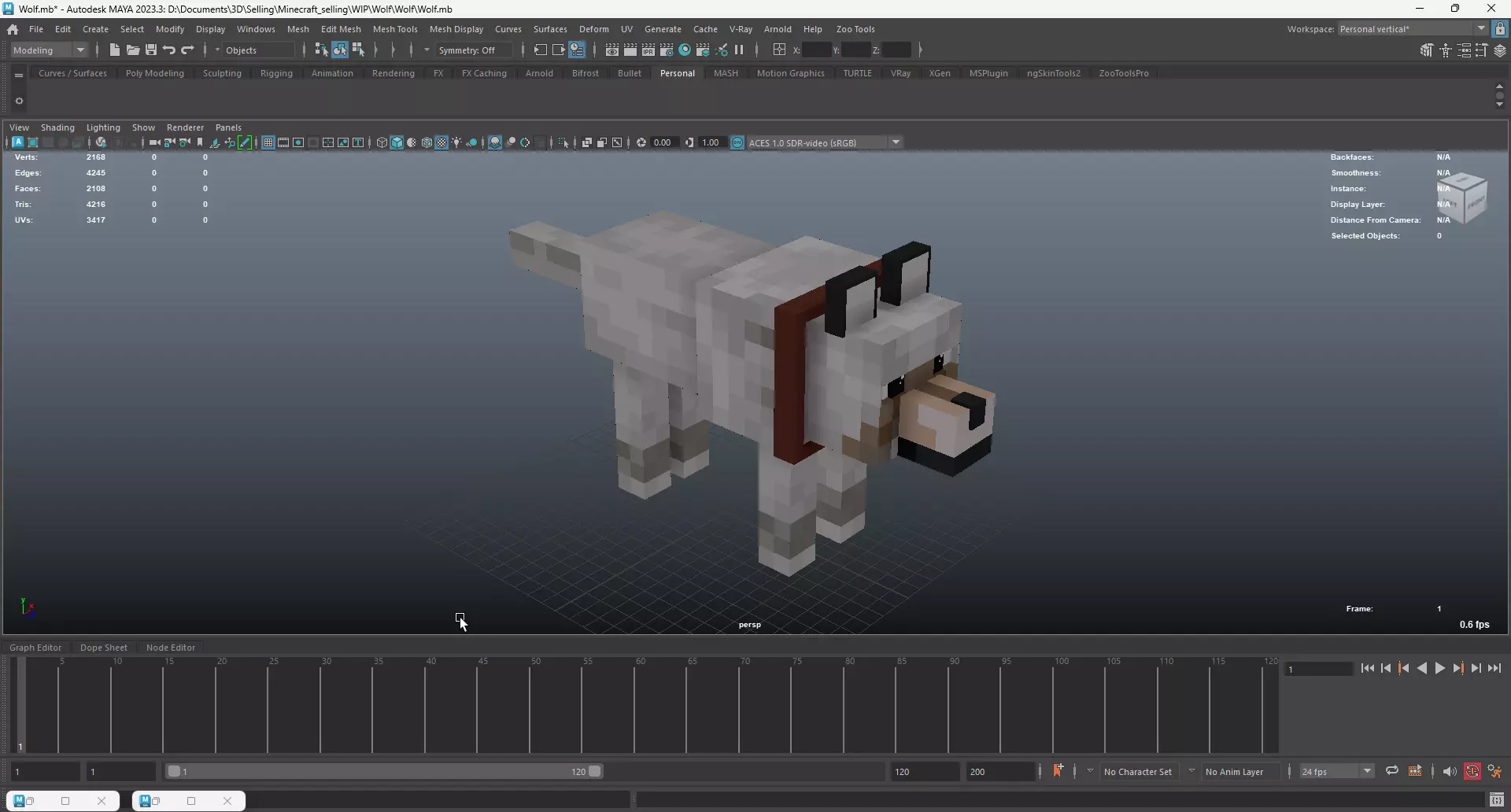This screenshot has height=812, width=1511.
Task: Open the Workspace Personal vertical dropdown
Action: pos(1413,29)
